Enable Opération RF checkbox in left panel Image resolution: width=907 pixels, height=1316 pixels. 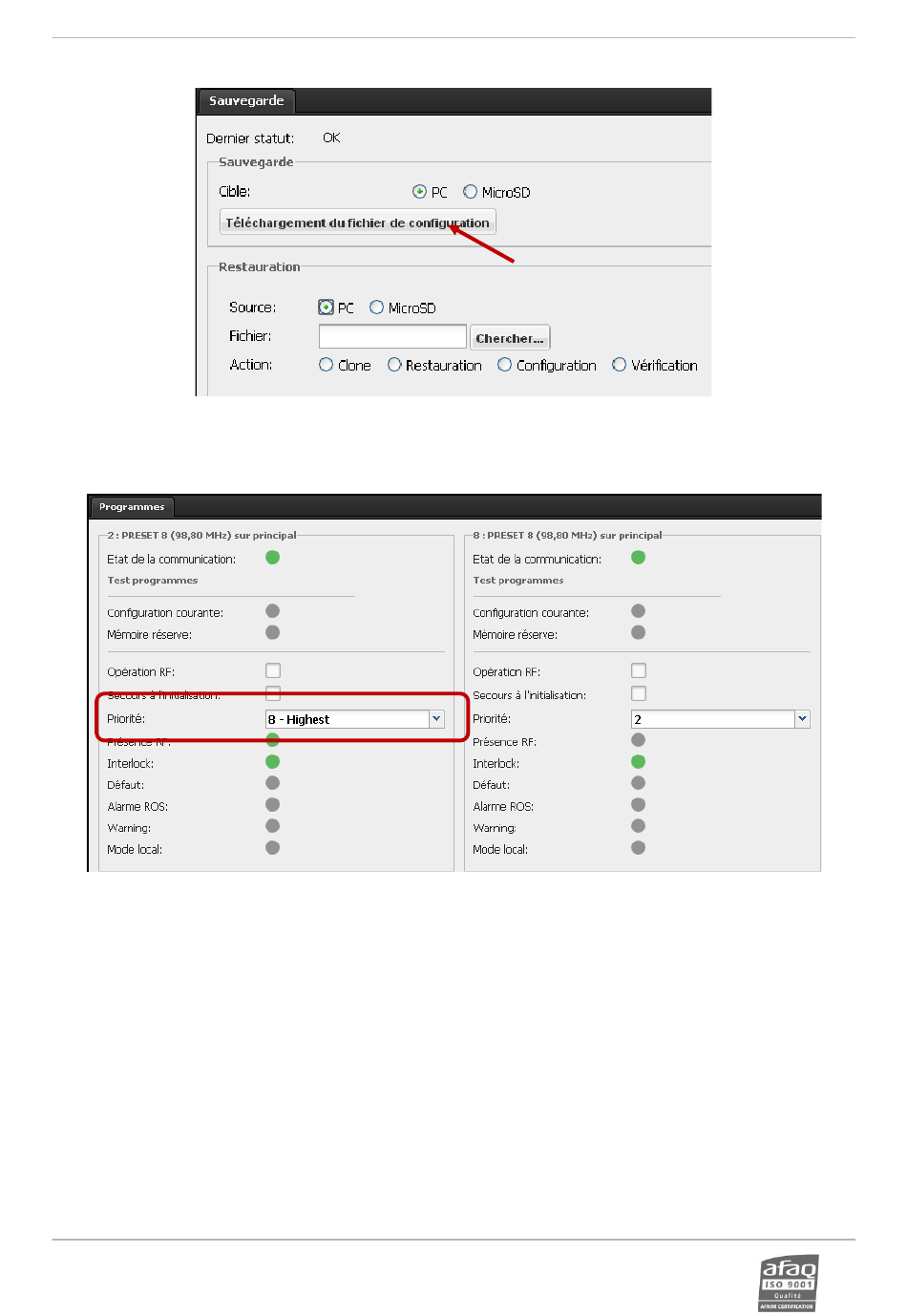(273, 671)
